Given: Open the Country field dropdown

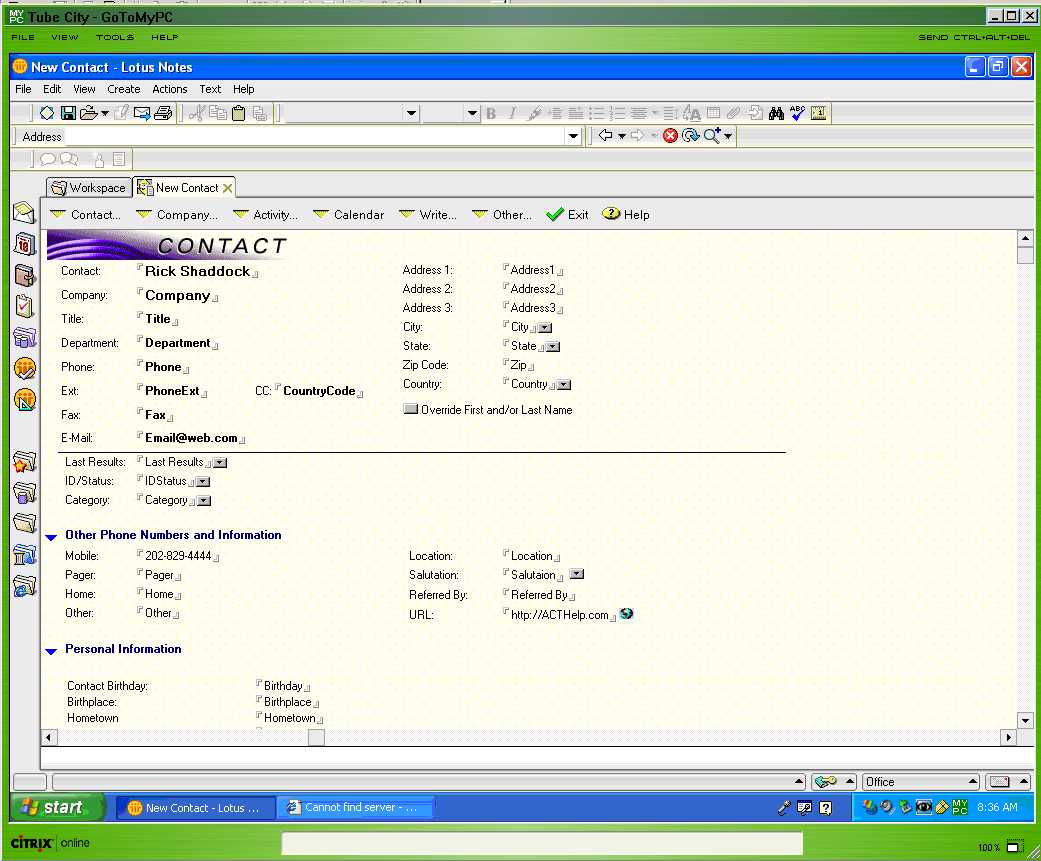Looking at the screenshot, I should click(x=564, y=385).
